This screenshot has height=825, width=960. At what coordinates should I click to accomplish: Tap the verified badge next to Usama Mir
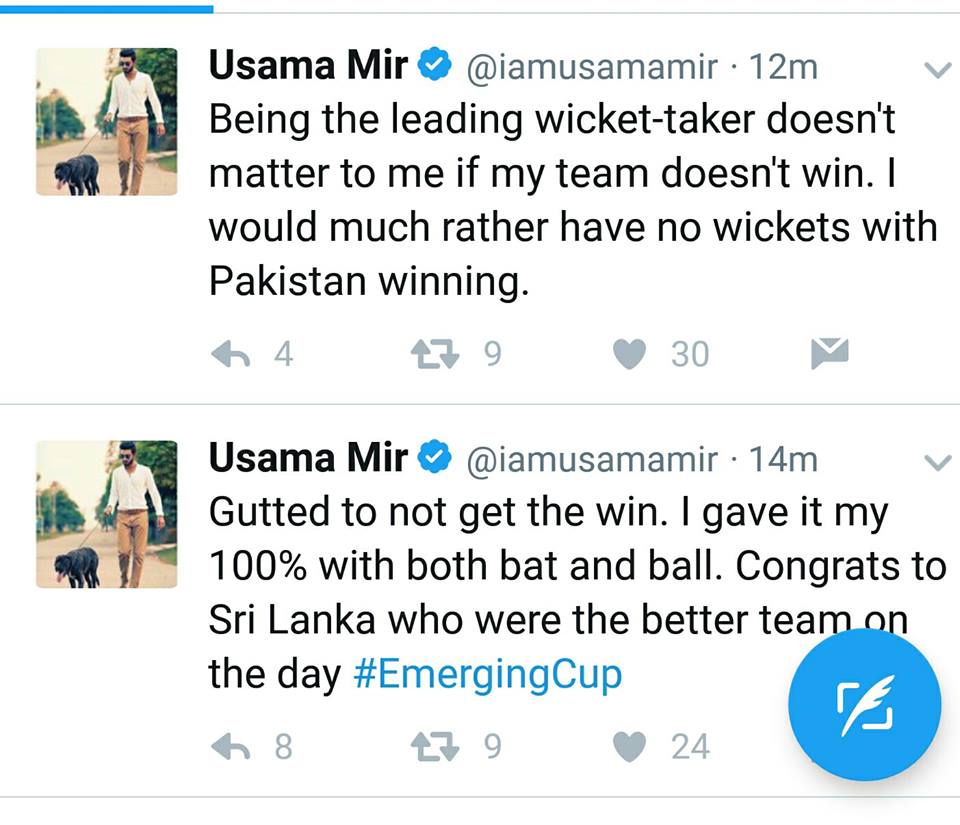click(x=433, y=64)
